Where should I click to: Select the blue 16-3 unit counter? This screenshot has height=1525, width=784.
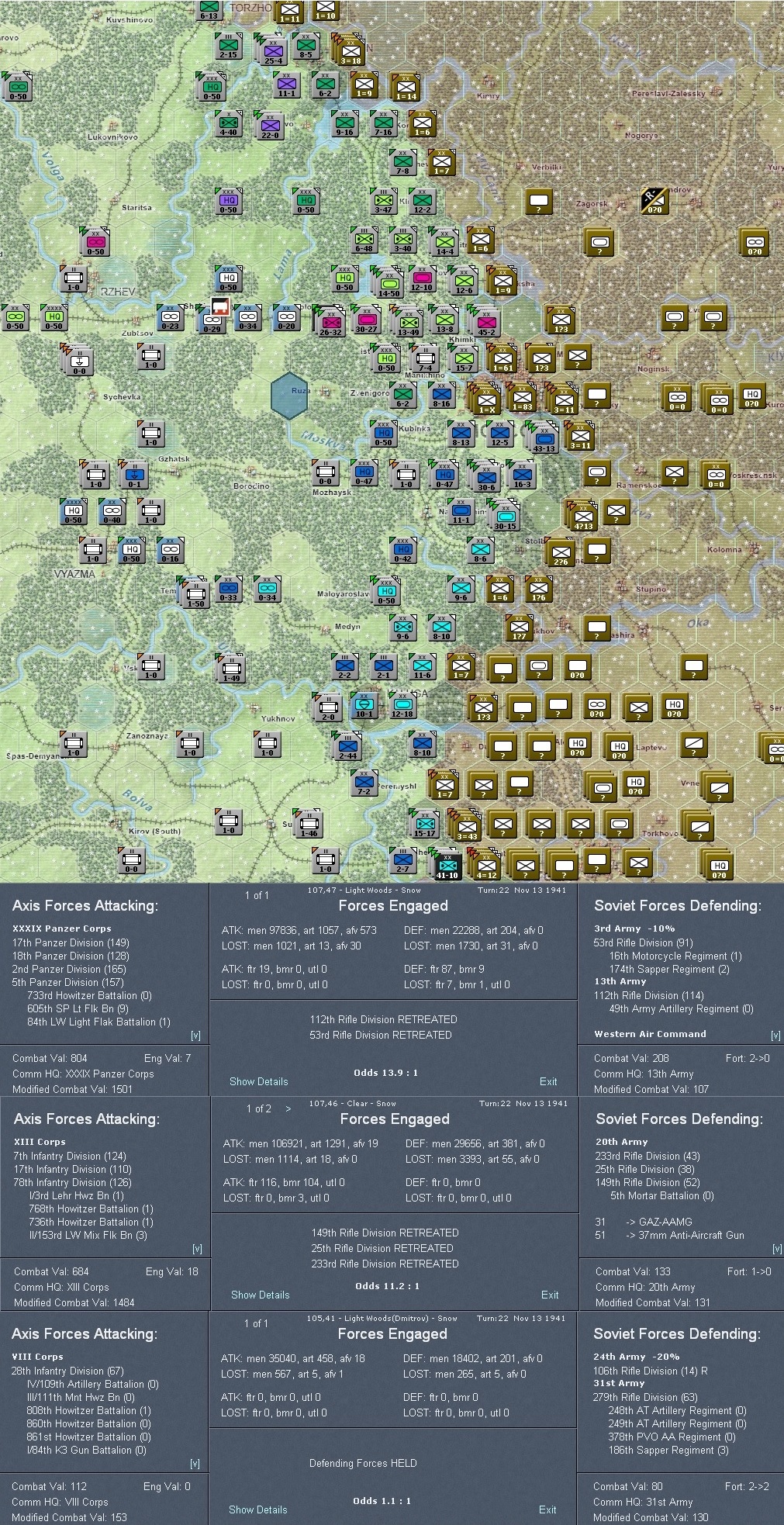(522, 474)
